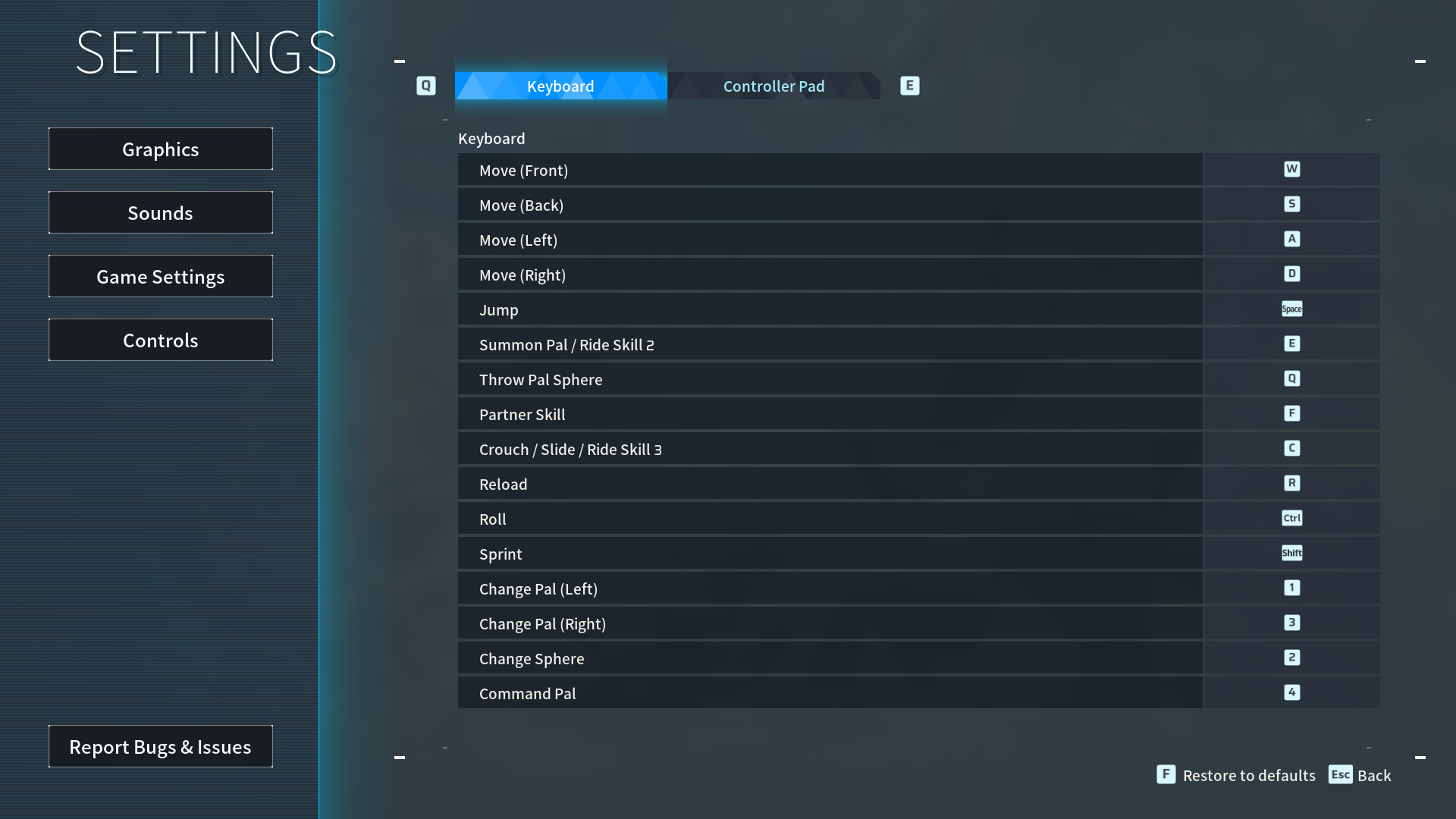1456x819 pixels.
Task: Click the Q previous-tab key icon
Action: (426, 86)
